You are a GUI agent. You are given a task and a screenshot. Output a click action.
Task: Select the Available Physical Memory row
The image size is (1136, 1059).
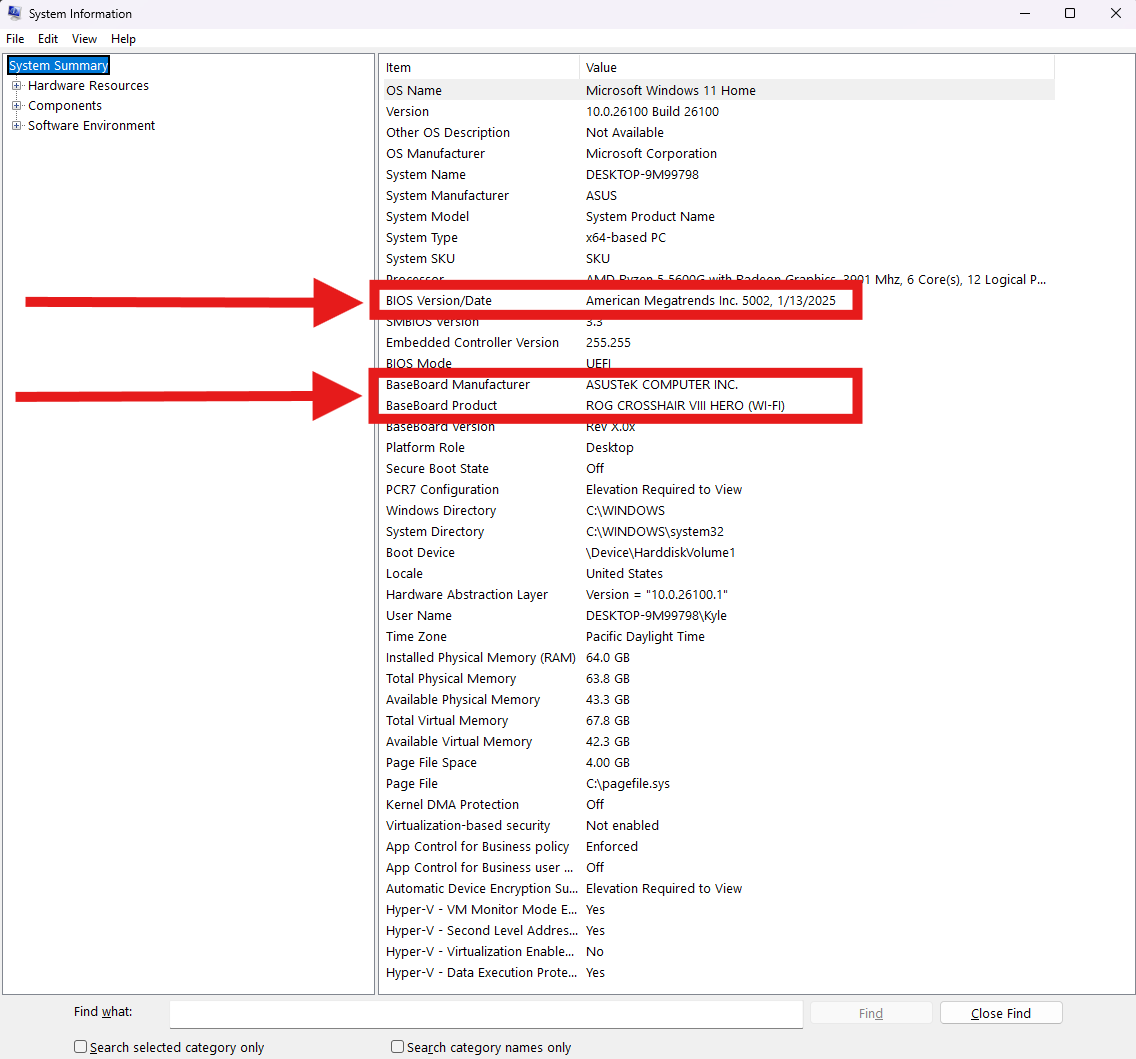pos(718,700)
